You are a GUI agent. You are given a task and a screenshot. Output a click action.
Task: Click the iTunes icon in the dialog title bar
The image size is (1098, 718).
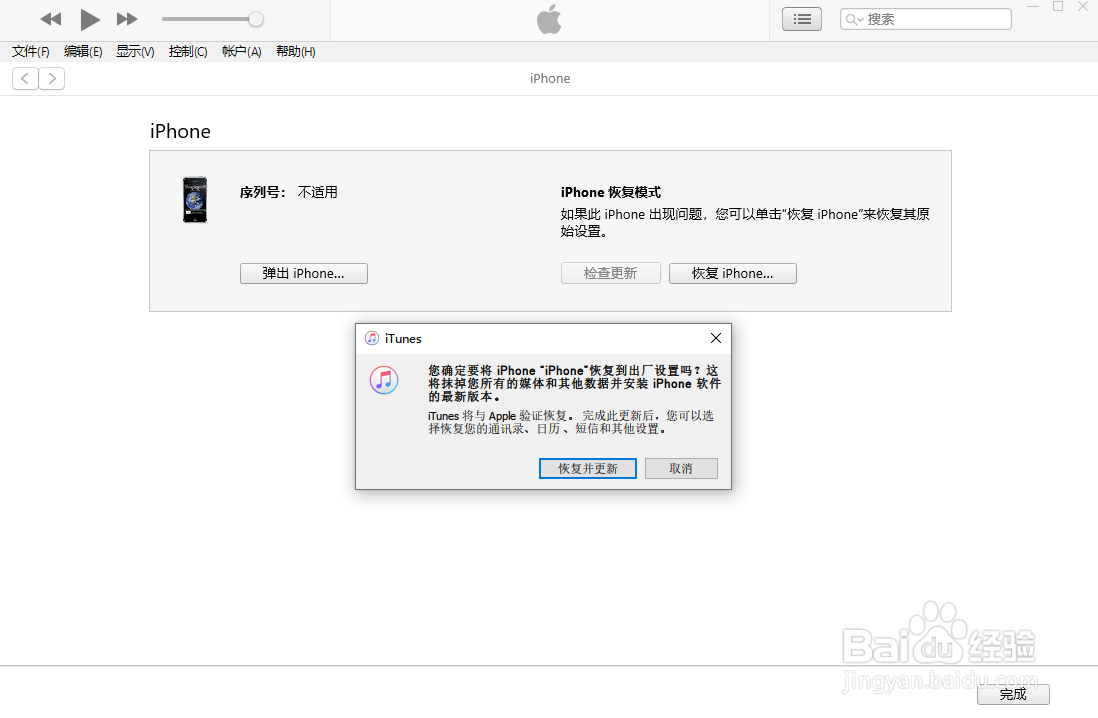click(x=372, y=338)
